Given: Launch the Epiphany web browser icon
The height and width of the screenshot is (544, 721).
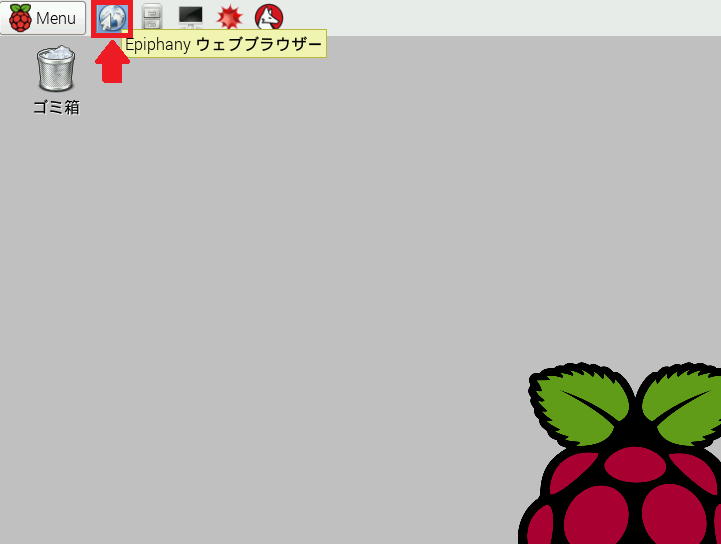Looking at the screenshot, I should pos(112,18).
